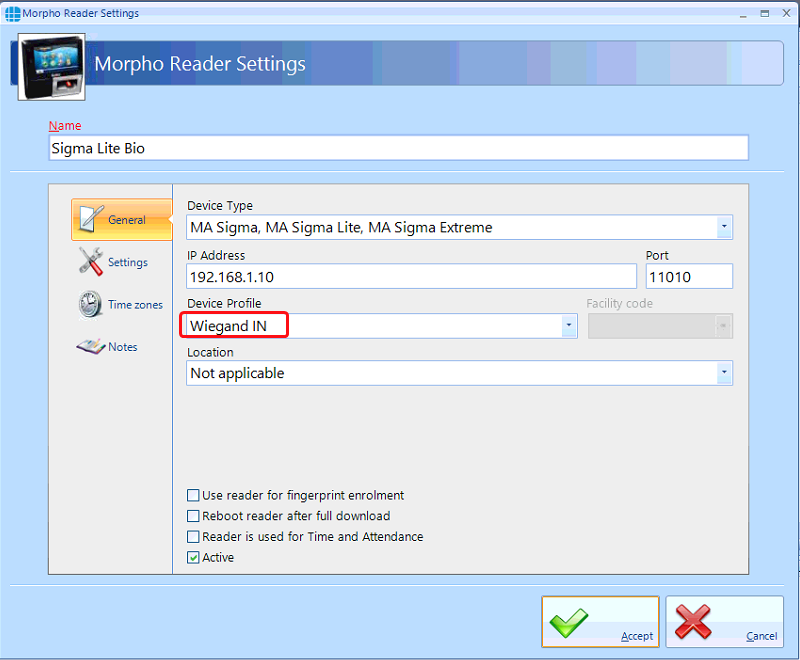Click the green checkmark Accept icon

[568, 622]
